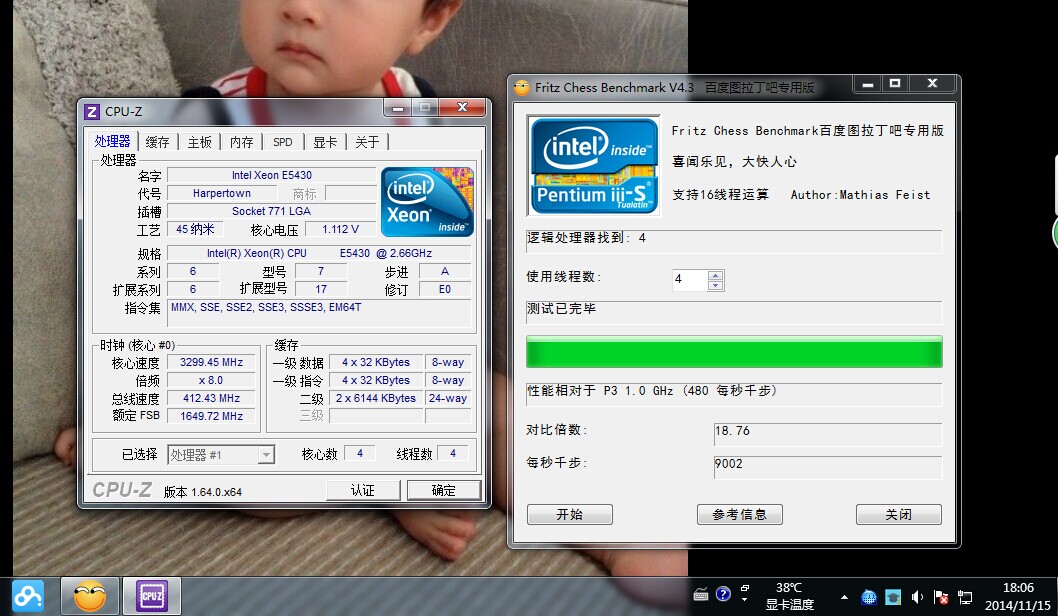
Task: Open the clock showing 18:06 2014/11/15
Action: coord(1018,596)
